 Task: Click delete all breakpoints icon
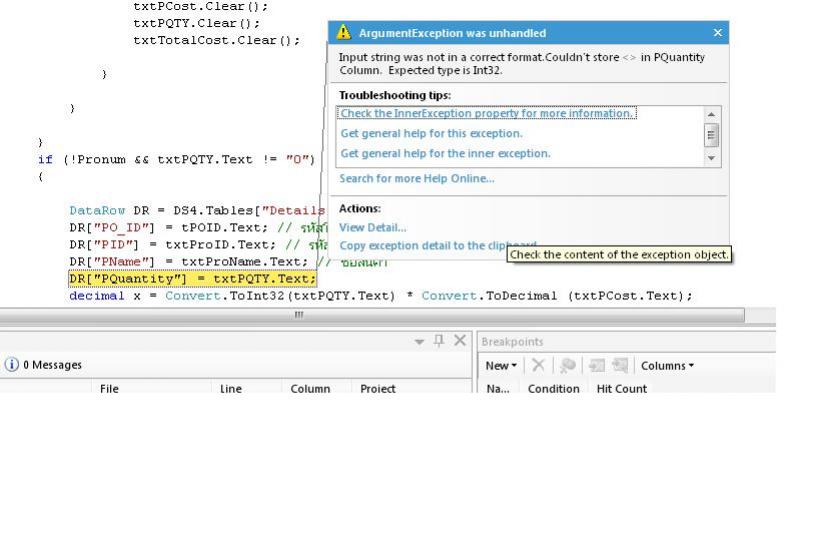568,365
